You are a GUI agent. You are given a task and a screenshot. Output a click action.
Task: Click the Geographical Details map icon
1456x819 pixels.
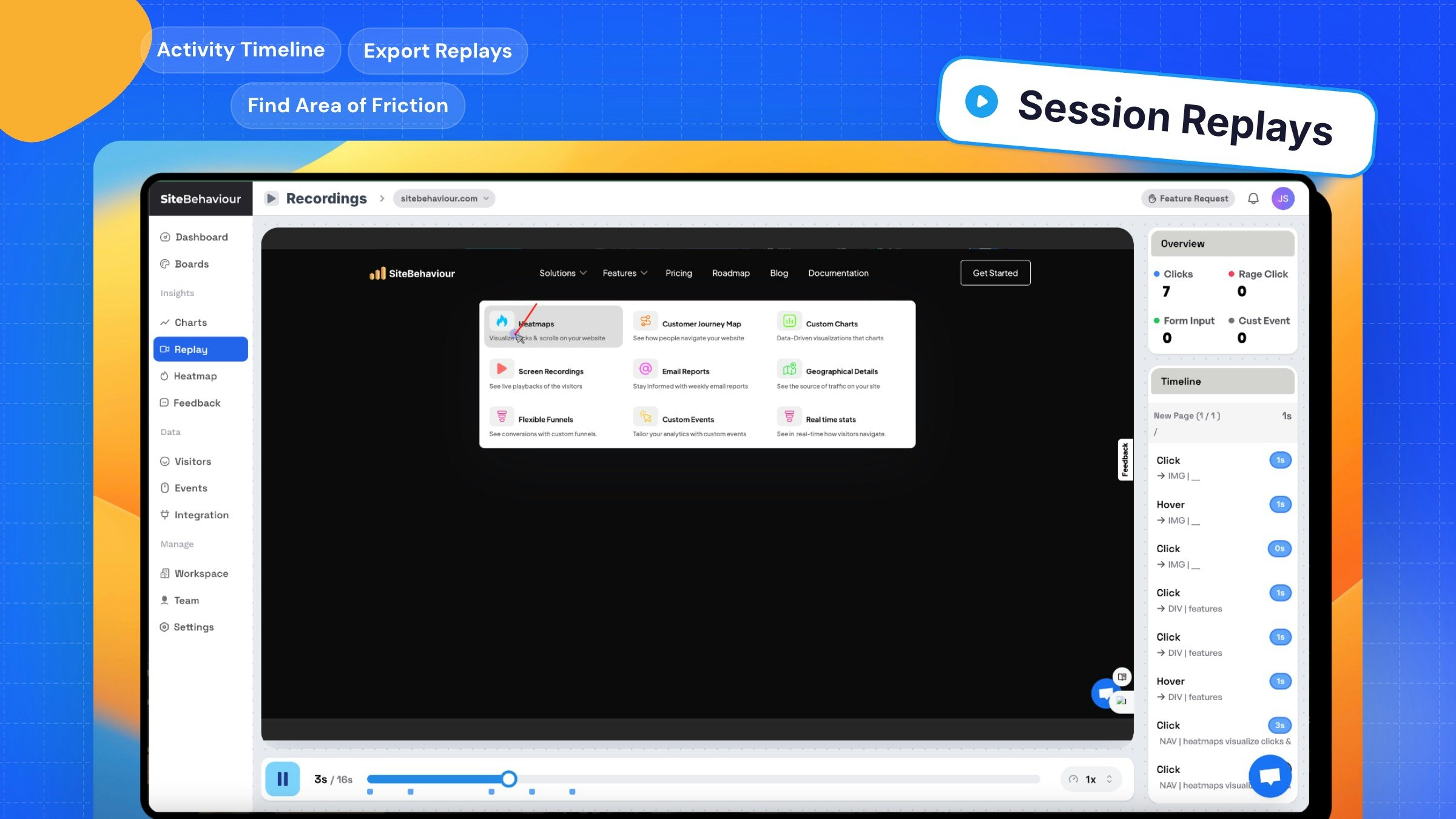789,368
